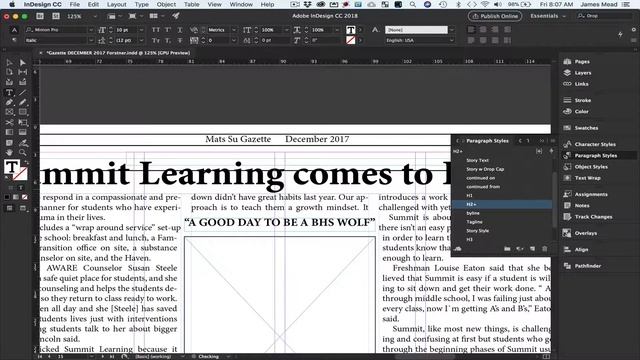
Task: Toggle Underline formatting
Action: tap(180, 30)
